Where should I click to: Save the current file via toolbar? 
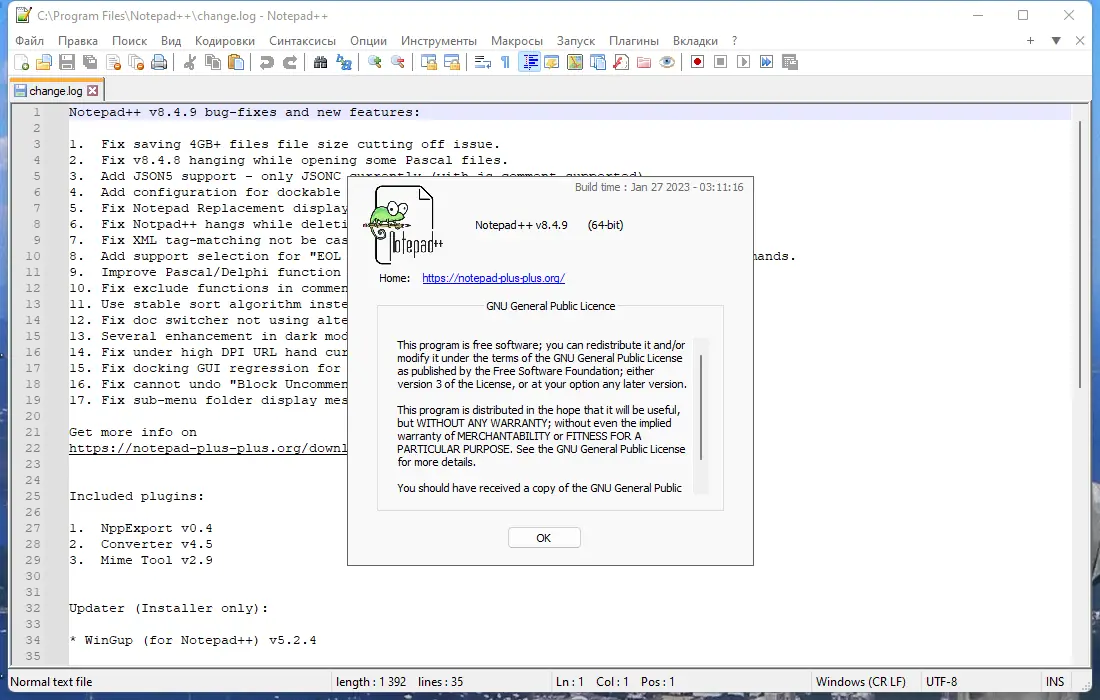pos(67,62)
